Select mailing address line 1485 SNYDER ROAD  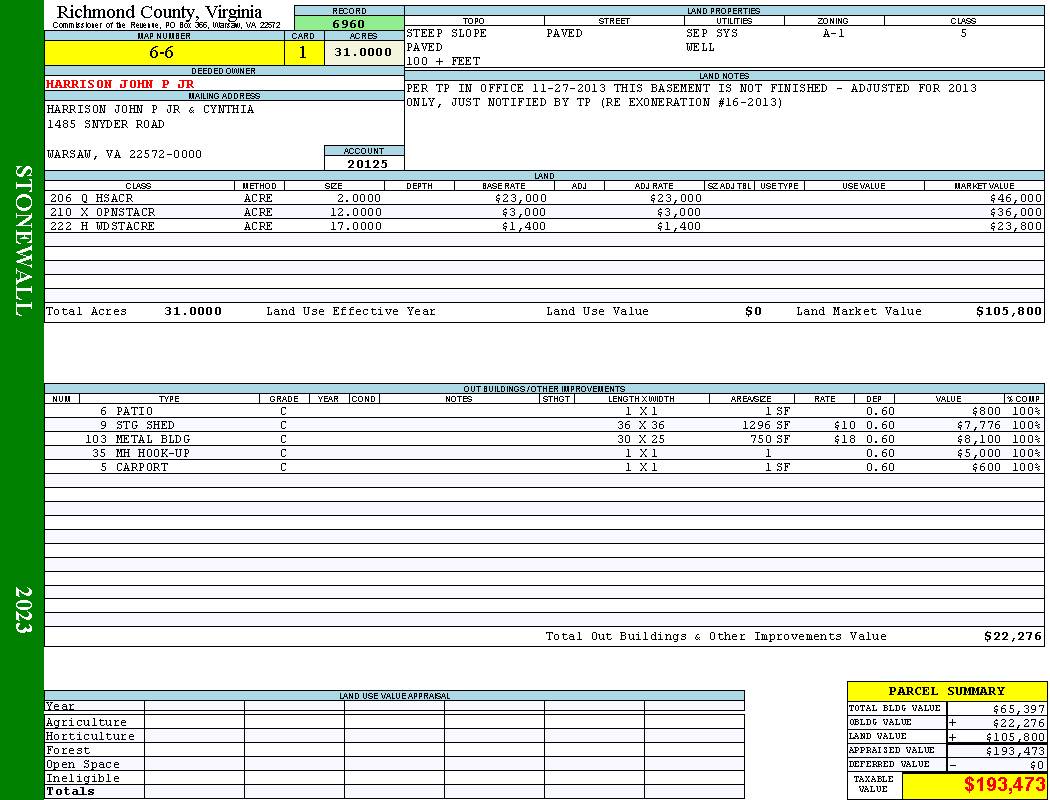(x=105, y=125)
